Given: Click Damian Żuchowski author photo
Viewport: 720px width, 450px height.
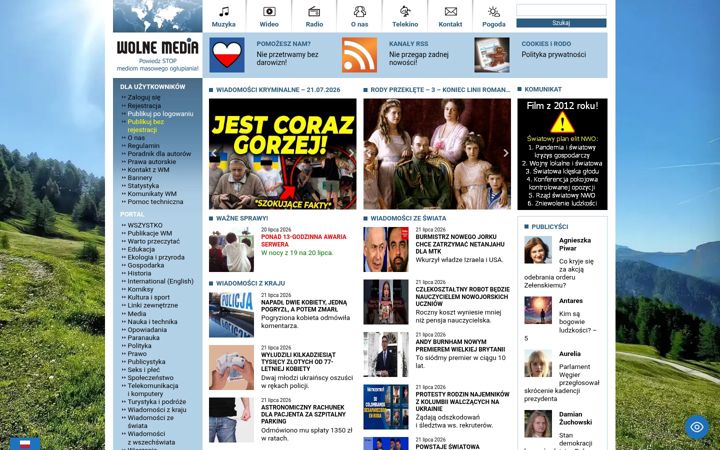Looking at the screenshot, I should [x=538, y=424].
